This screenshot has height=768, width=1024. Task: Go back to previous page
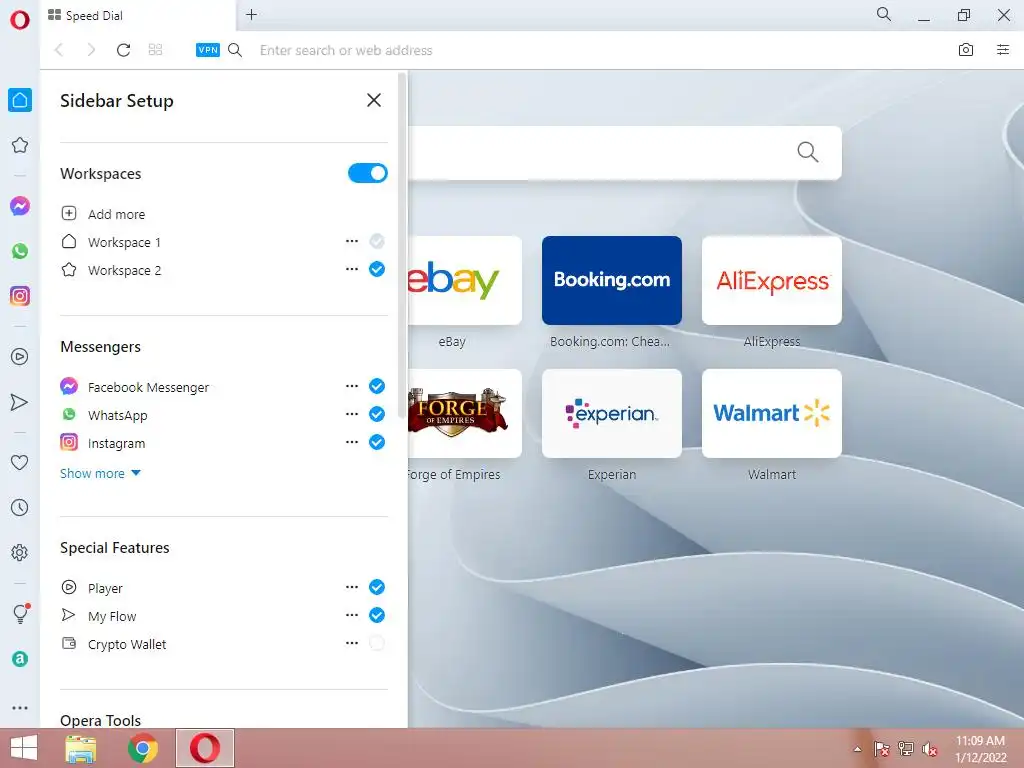[59, 50]
